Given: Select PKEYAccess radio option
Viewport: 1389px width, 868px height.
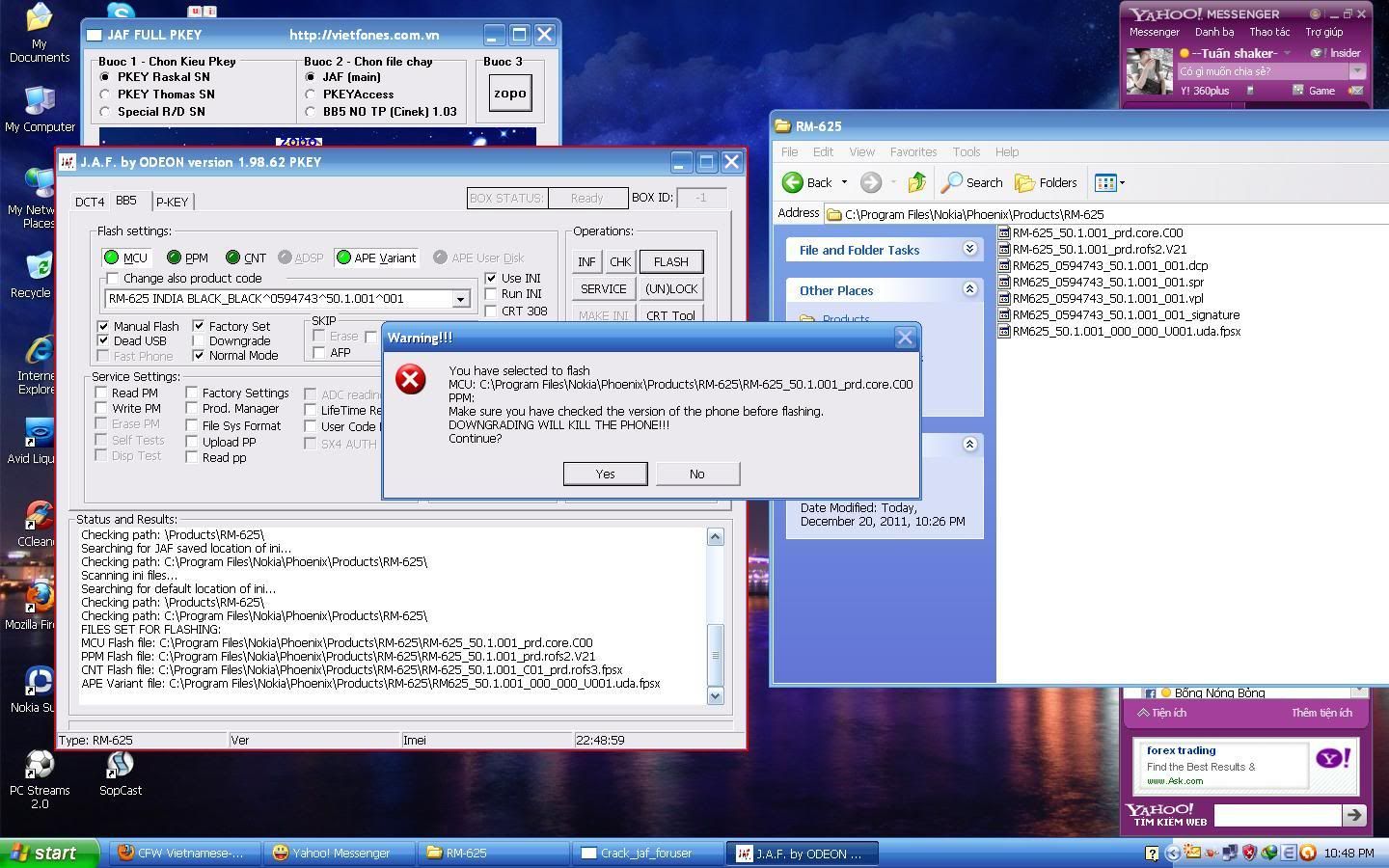Looking at the screenshot, I should [311, 95].
